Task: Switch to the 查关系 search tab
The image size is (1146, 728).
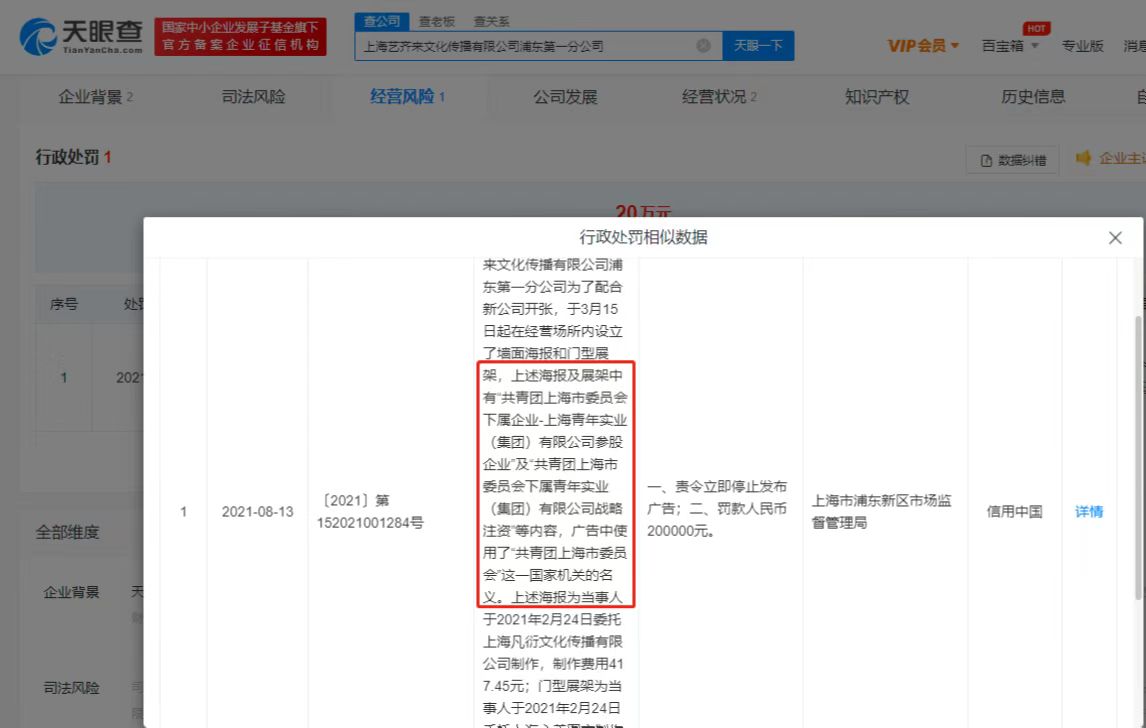Action: coord(491,21)
